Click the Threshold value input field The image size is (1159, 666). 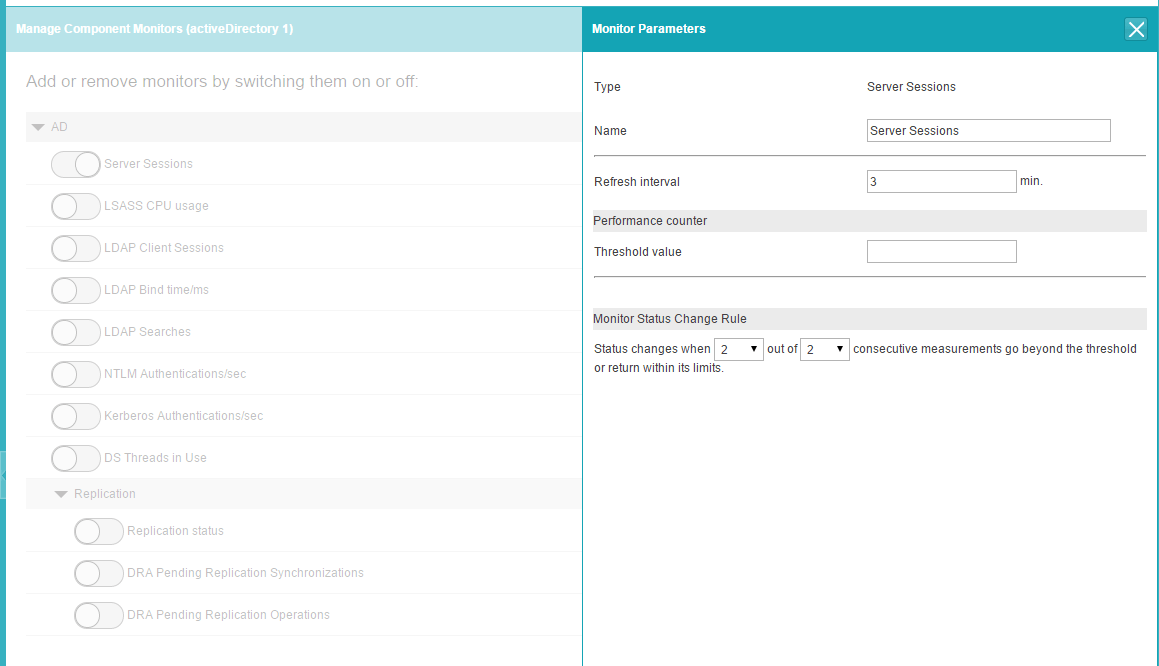pos(941,252)
